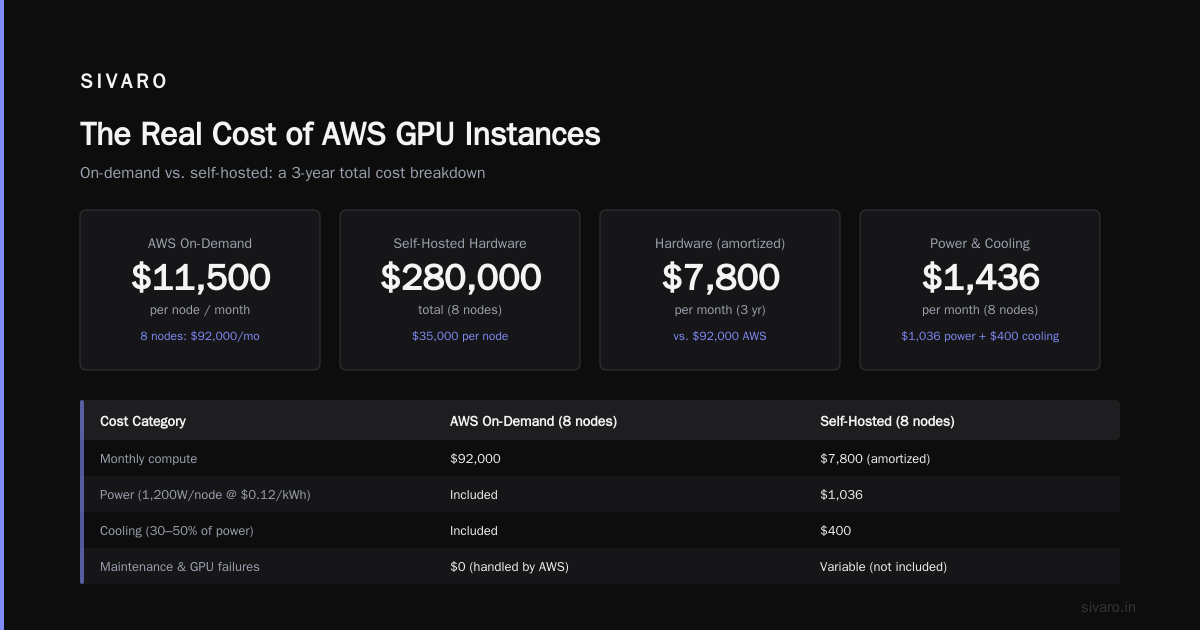
Task: Click '$35,000 per node' note
Action: point(460,336)
